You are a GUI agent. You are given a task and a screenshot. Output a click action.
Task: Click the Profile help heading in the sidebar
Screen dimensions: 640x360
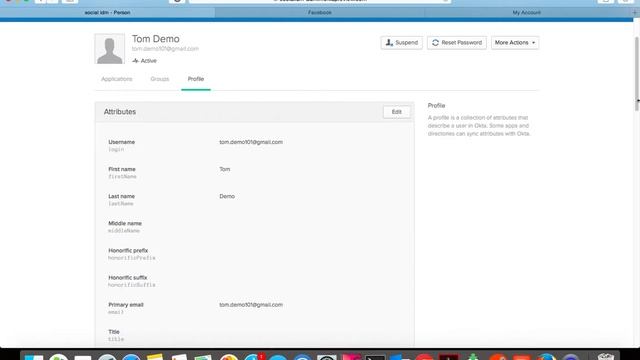436,106
